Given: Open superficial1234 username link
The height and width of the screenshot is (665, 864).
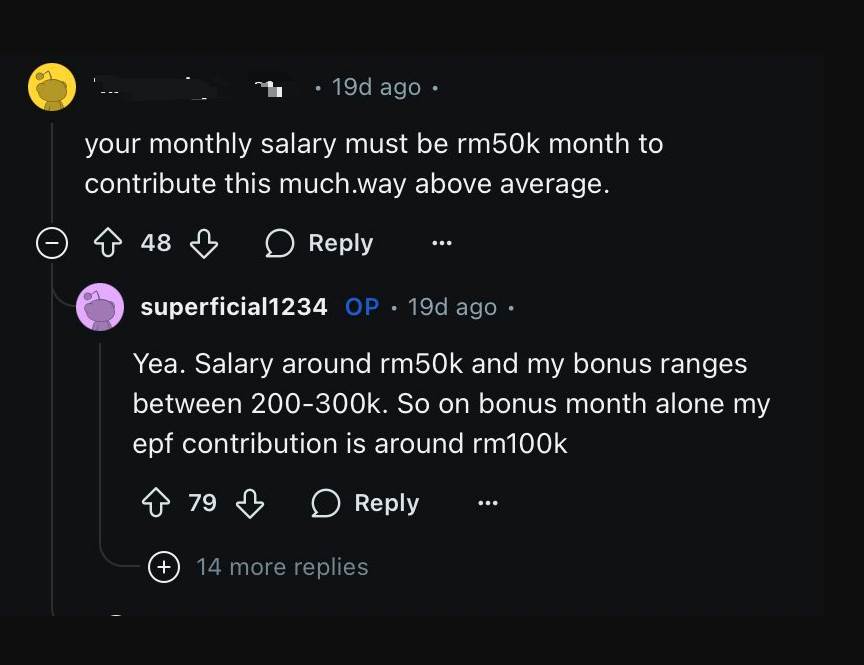Looking at the screenshot, I should (234, 307).
